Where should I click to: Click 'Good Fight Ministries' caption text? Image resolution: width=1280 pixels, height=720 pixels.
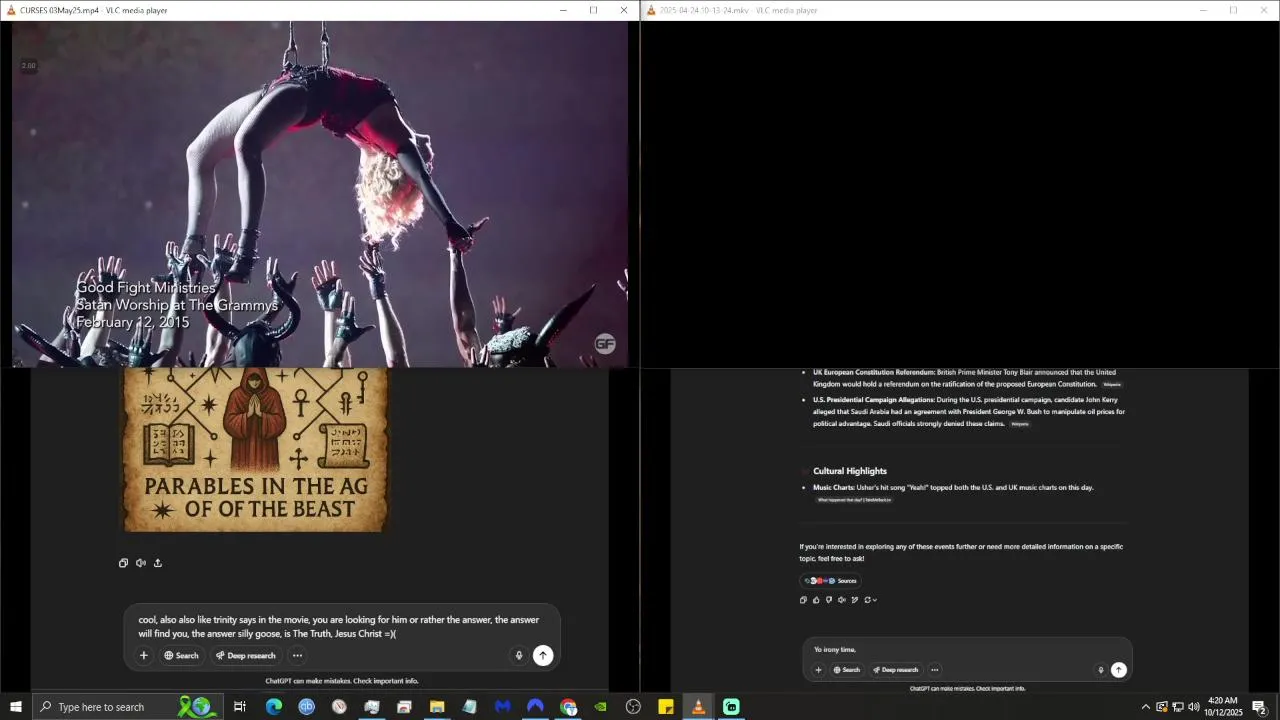coord(146,288)
